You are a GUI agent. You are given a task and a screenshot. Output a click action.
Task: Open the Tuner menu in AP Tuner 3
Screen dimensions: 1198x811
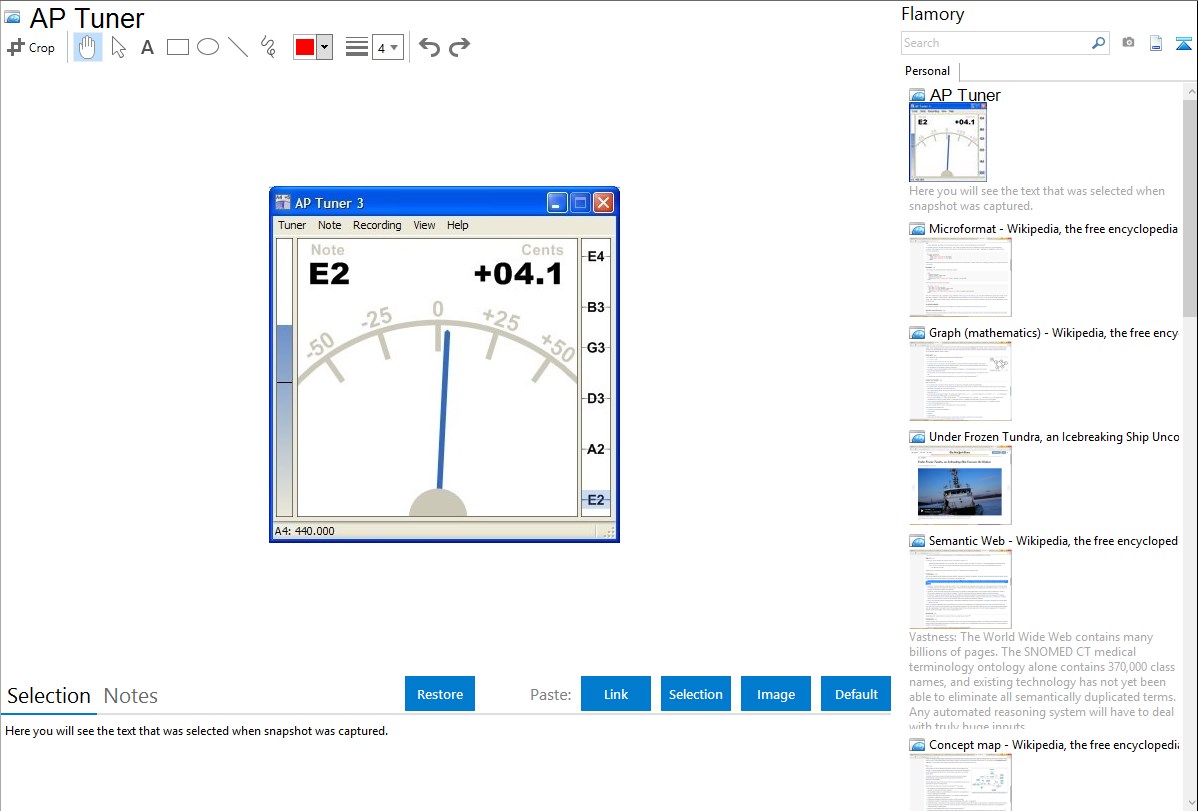(292, 225)
